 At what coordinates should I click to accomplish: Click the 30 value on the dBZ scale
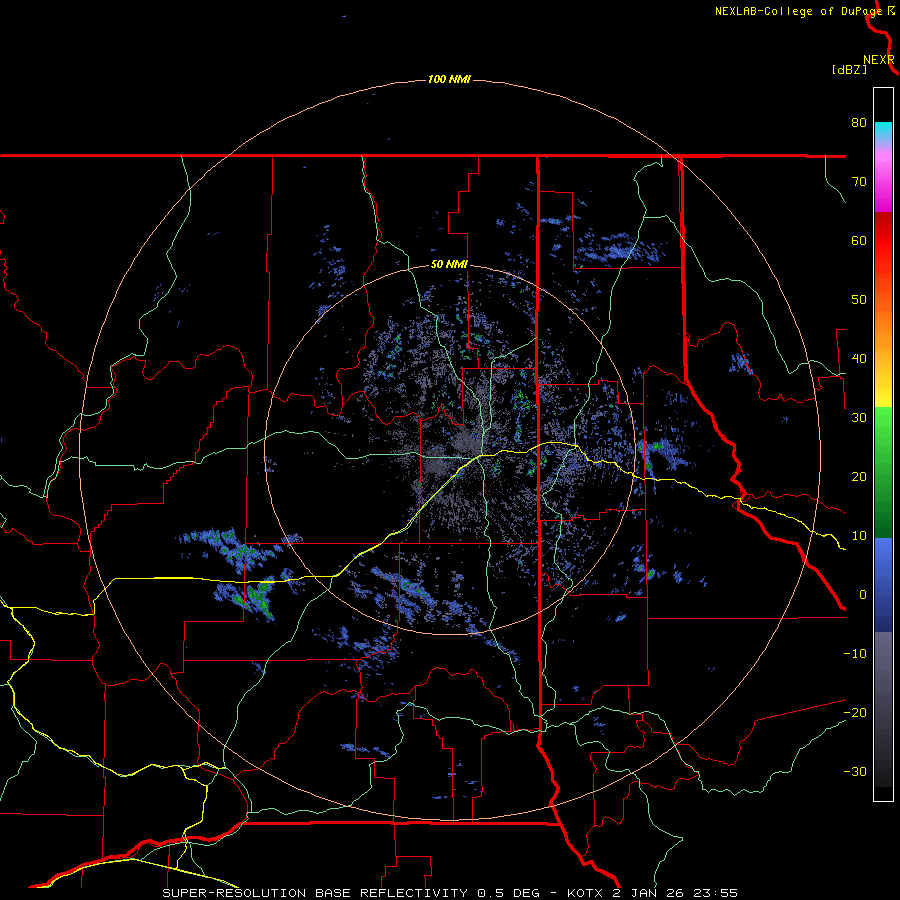pos(859,418)
